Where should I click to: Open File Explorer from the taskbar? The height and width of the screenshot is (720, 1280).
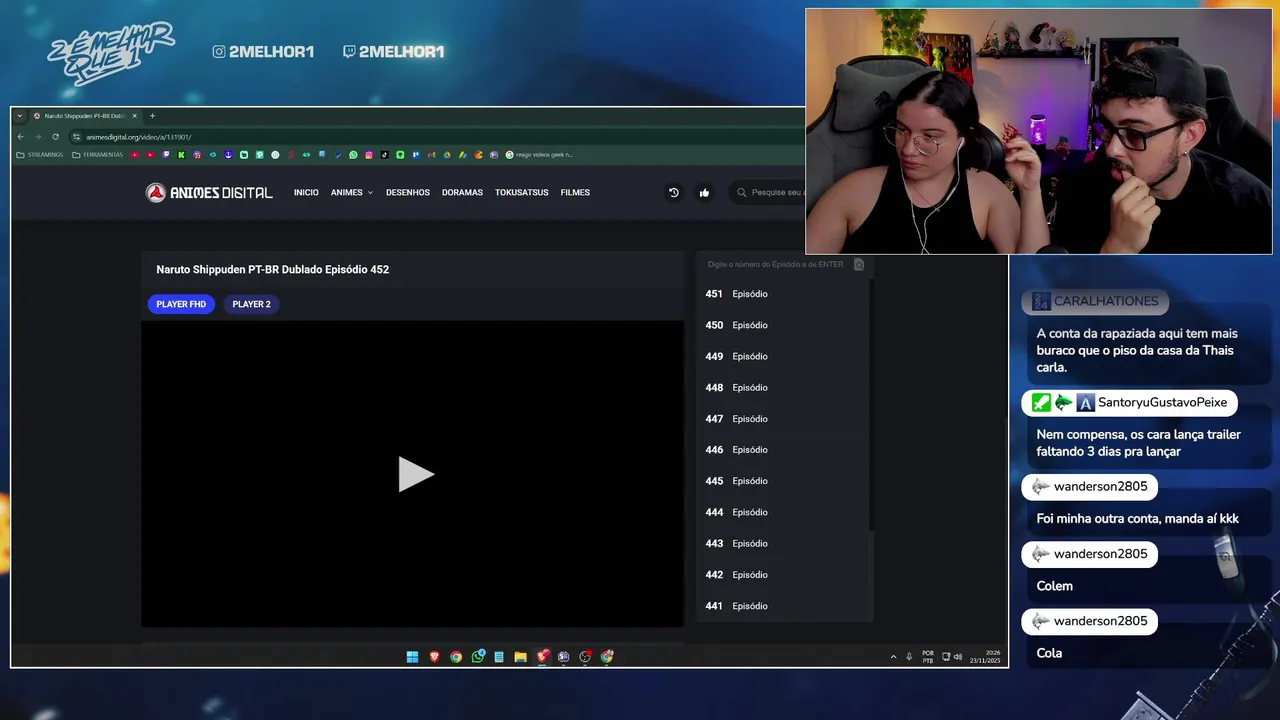pyautogui.click(x=520, y=657)
